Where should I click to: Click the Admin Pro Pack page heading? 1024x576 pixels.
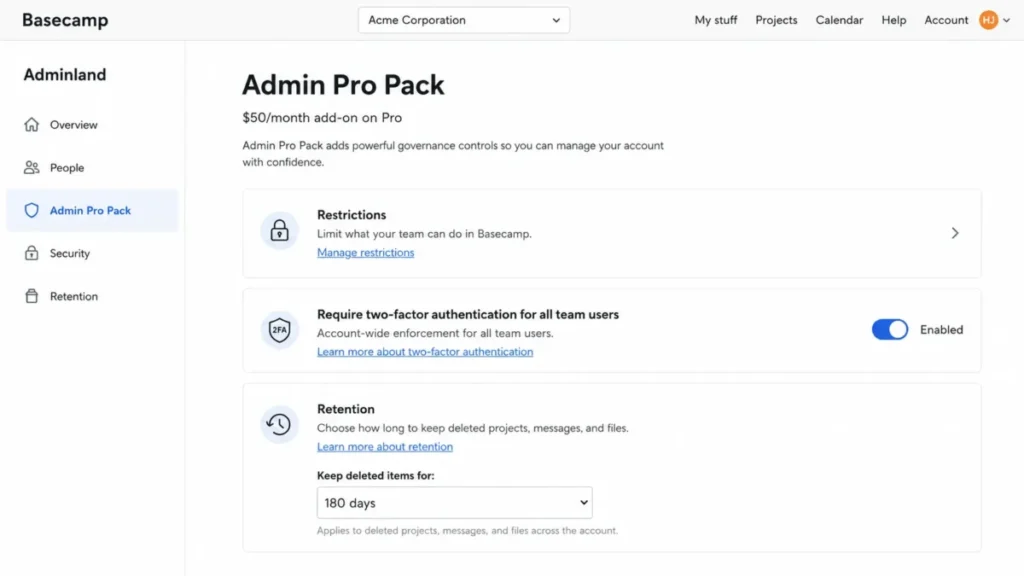344,85
